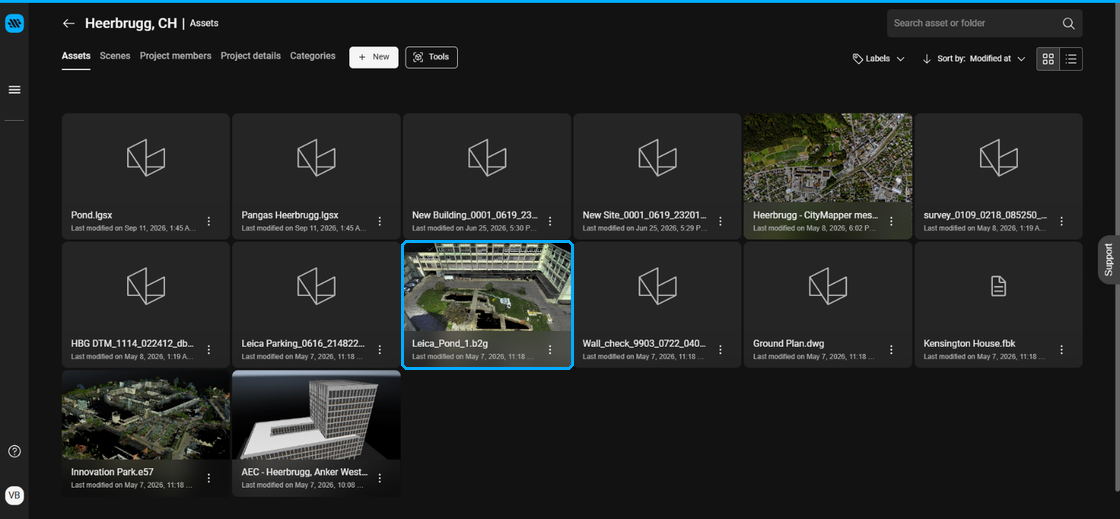Click the New asset button
The image size is (1120, 519).
[374, 57]
